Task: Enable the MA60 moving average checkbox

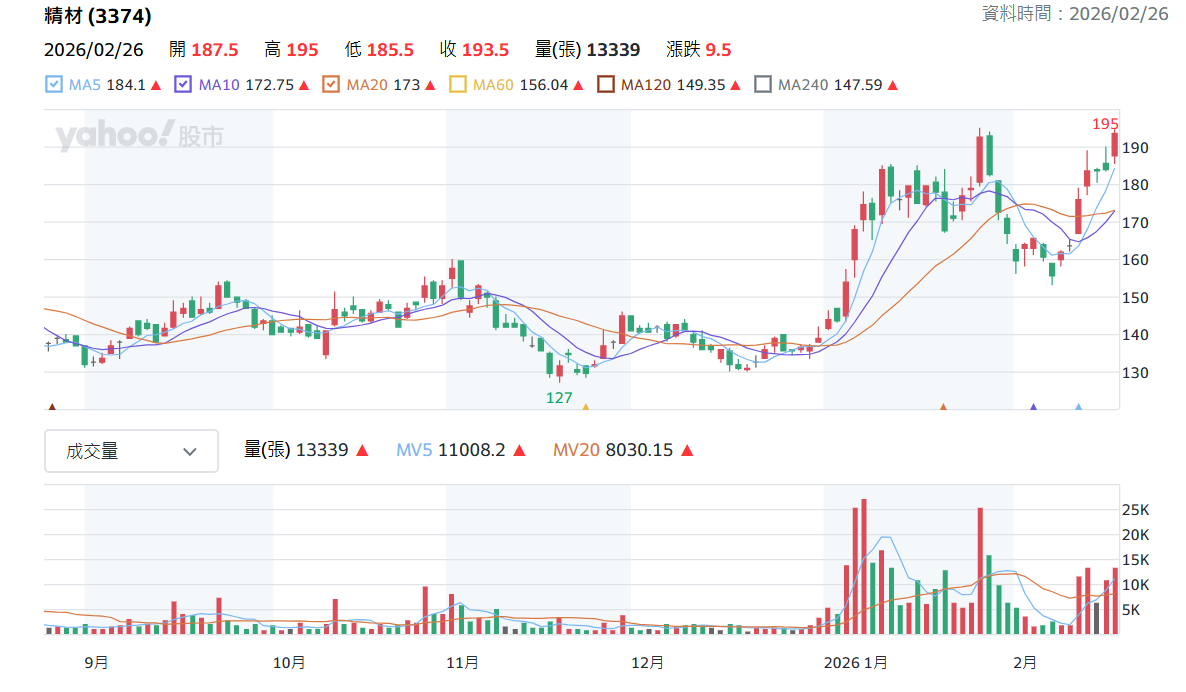Action: (458, 85)
